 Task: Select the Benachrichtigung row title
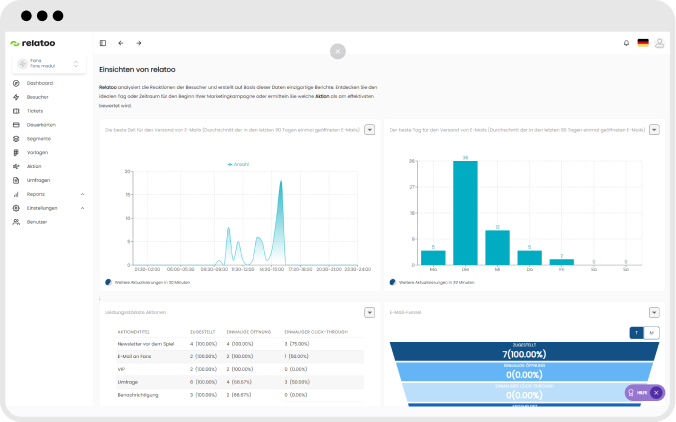click(138, 395)
